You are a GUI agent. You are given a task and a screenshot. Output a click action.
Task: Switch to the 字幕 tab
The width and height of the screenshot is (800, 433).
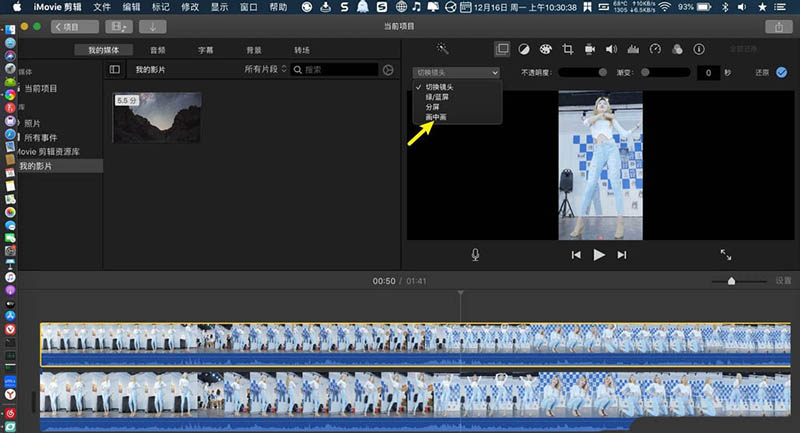205,49
